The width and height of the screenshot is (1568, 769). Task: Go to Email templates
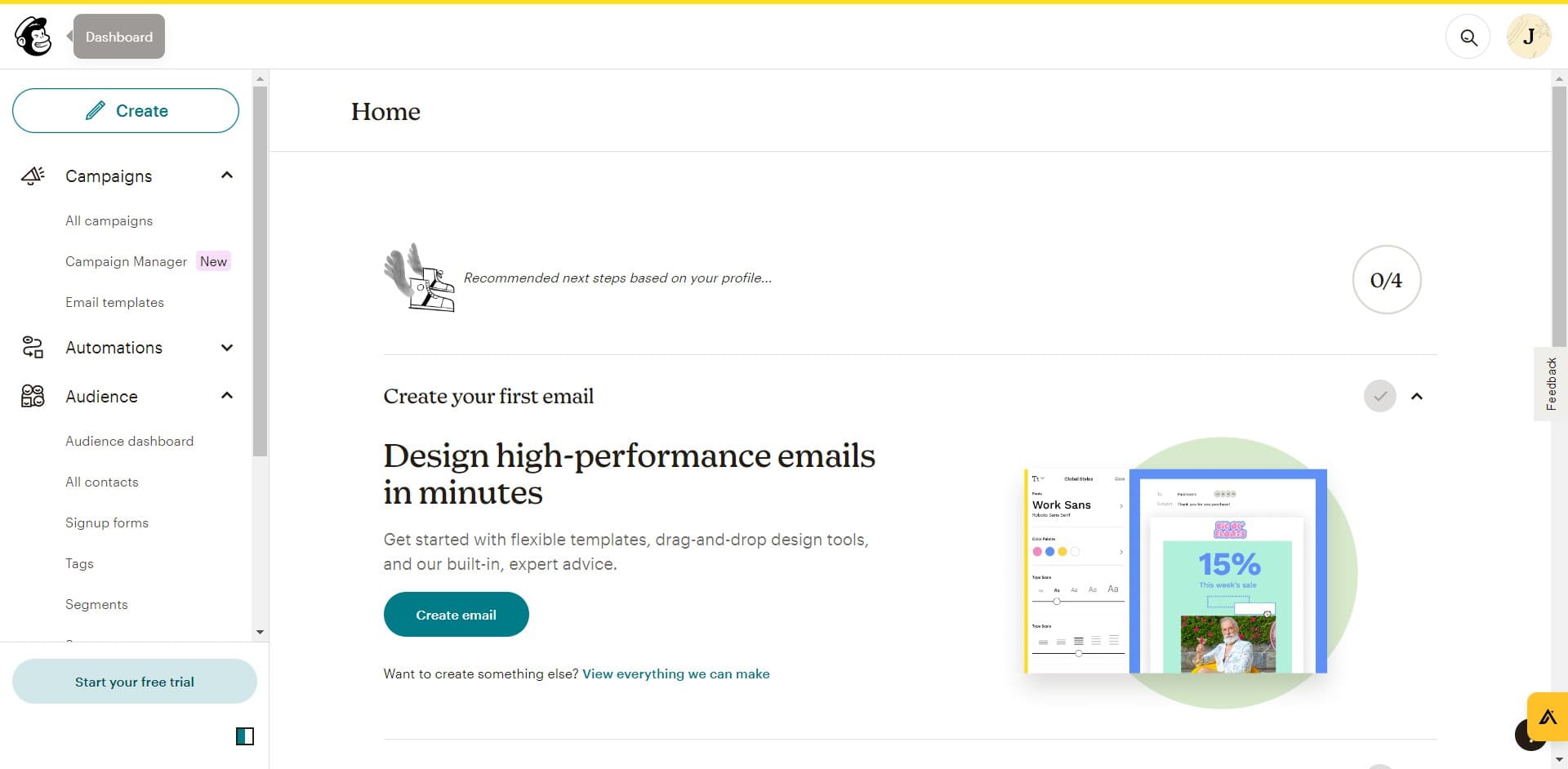114,303
